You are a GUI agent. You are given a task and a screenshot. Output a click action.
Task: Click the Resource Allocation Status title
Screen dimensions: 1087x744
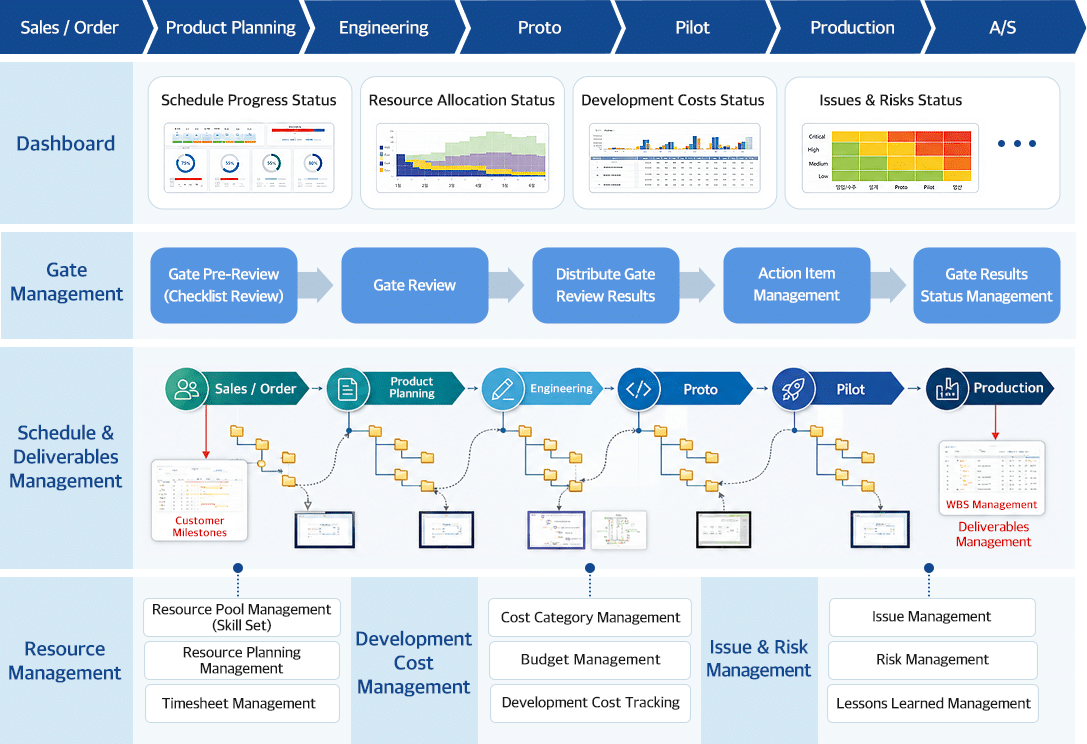click(x=462, y=100)
